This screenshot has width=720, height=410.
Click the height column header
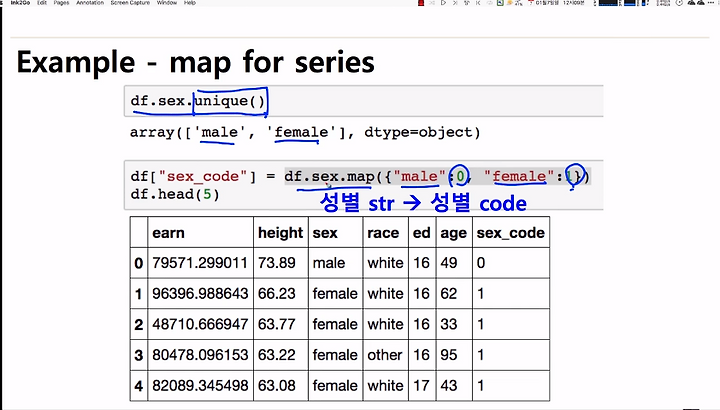pyautogui.click(x=280, y=233)
